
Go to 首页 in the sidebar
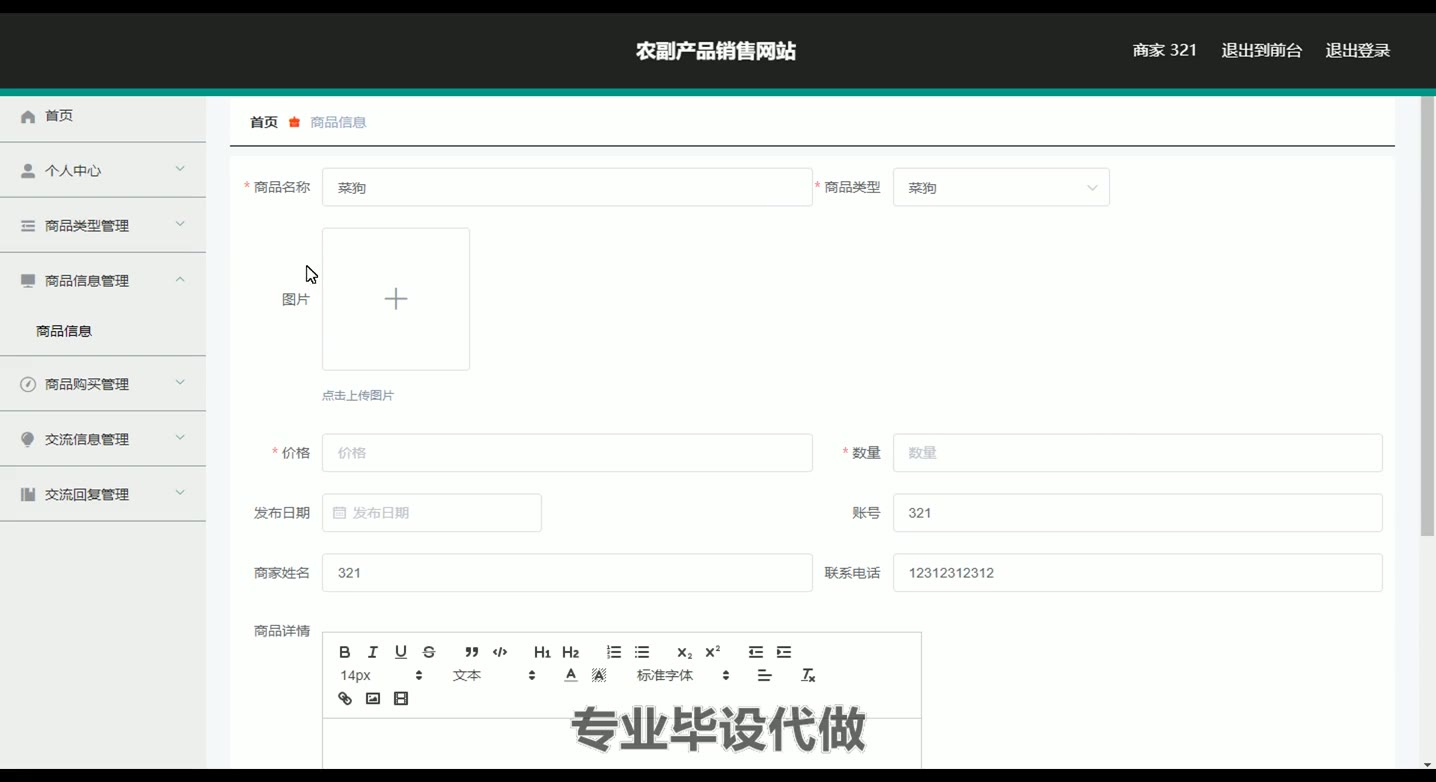pyautogui.click(x=103, y=116)
